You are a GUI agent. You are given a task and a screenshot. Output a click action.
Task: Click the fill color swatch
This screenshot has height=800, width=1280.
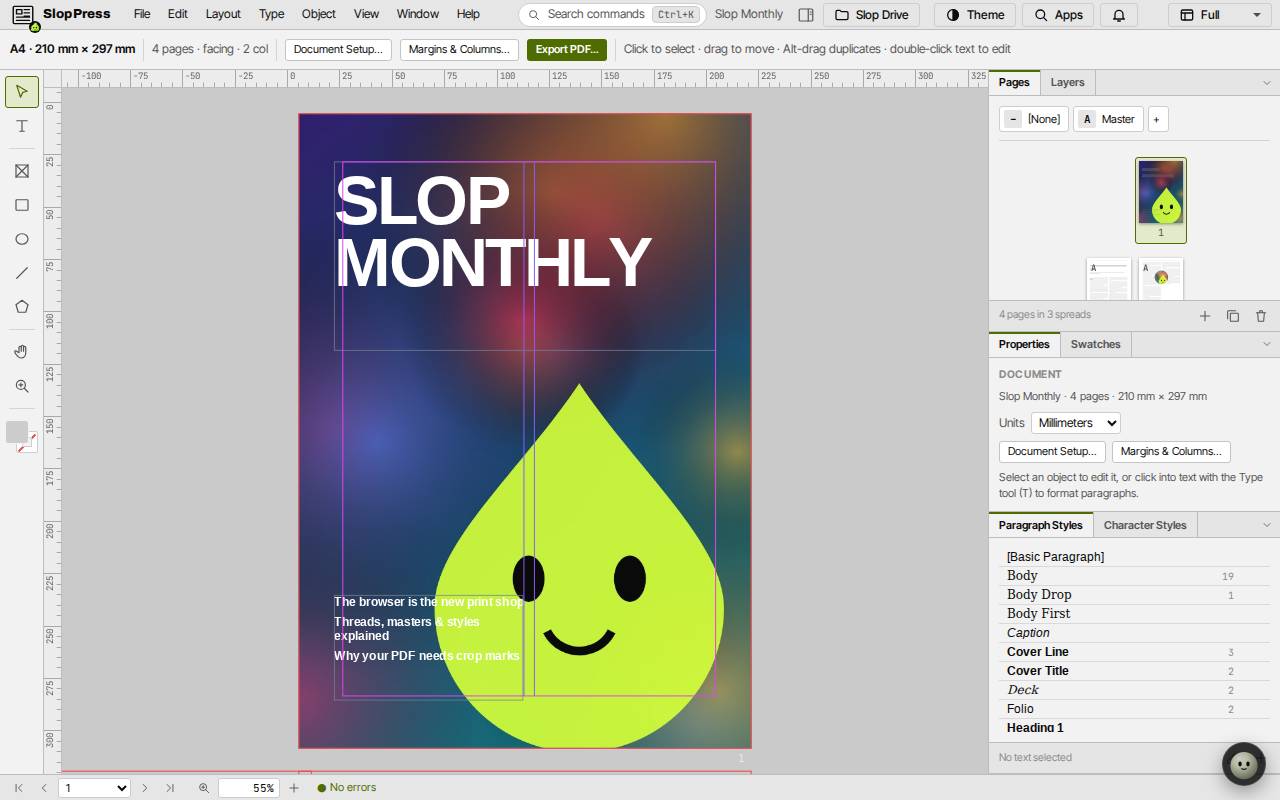pos(16,432)
